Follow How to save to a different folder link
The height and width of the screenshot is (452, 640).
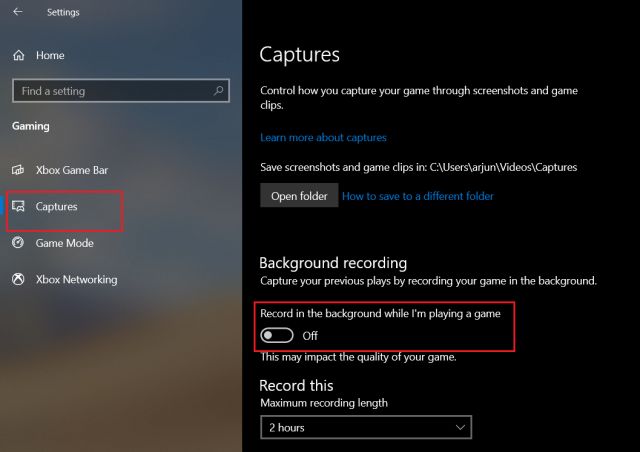418,196
